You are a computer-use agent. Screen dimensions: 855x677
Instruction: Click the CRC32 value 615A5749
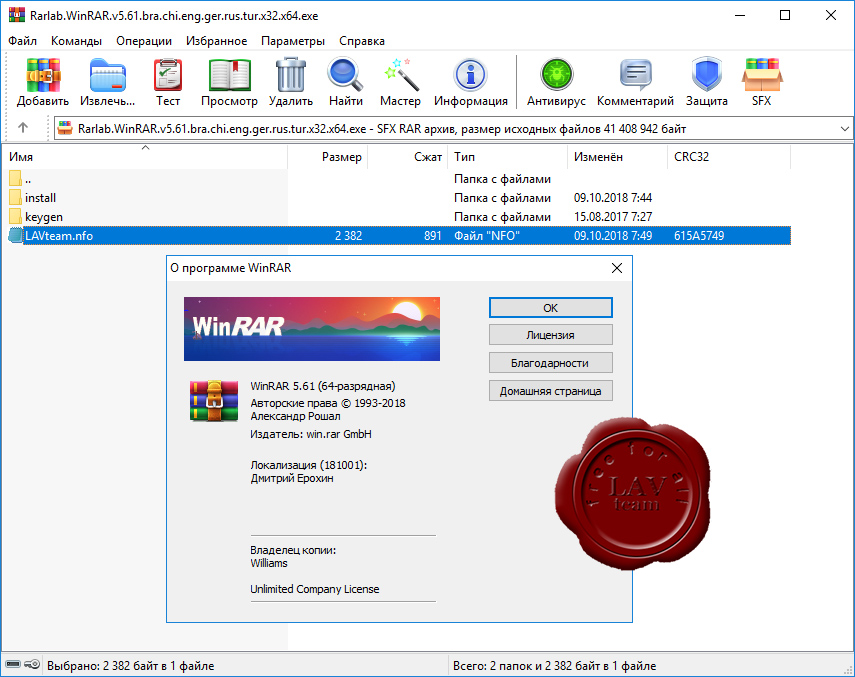point(699,236)
